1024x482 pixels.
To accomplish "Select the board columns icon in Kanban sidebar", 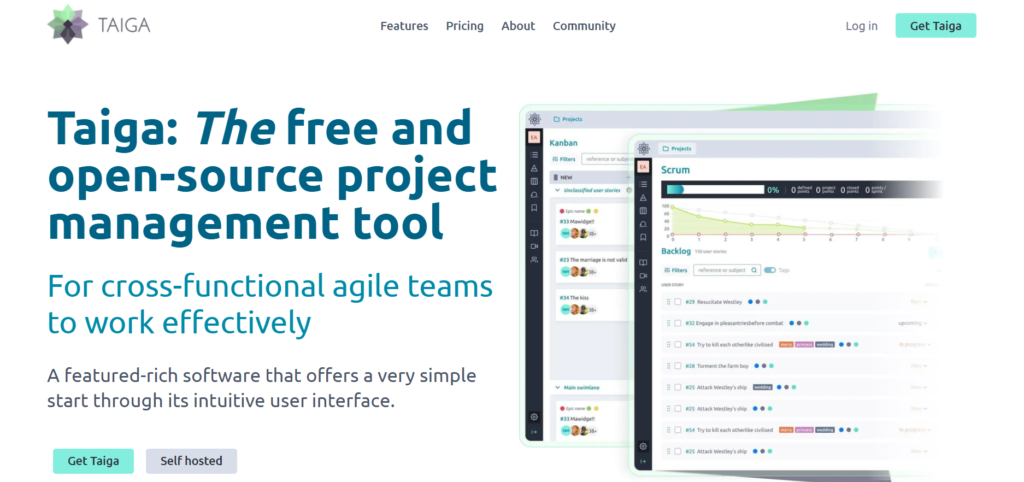I will [x=534, y=181].
